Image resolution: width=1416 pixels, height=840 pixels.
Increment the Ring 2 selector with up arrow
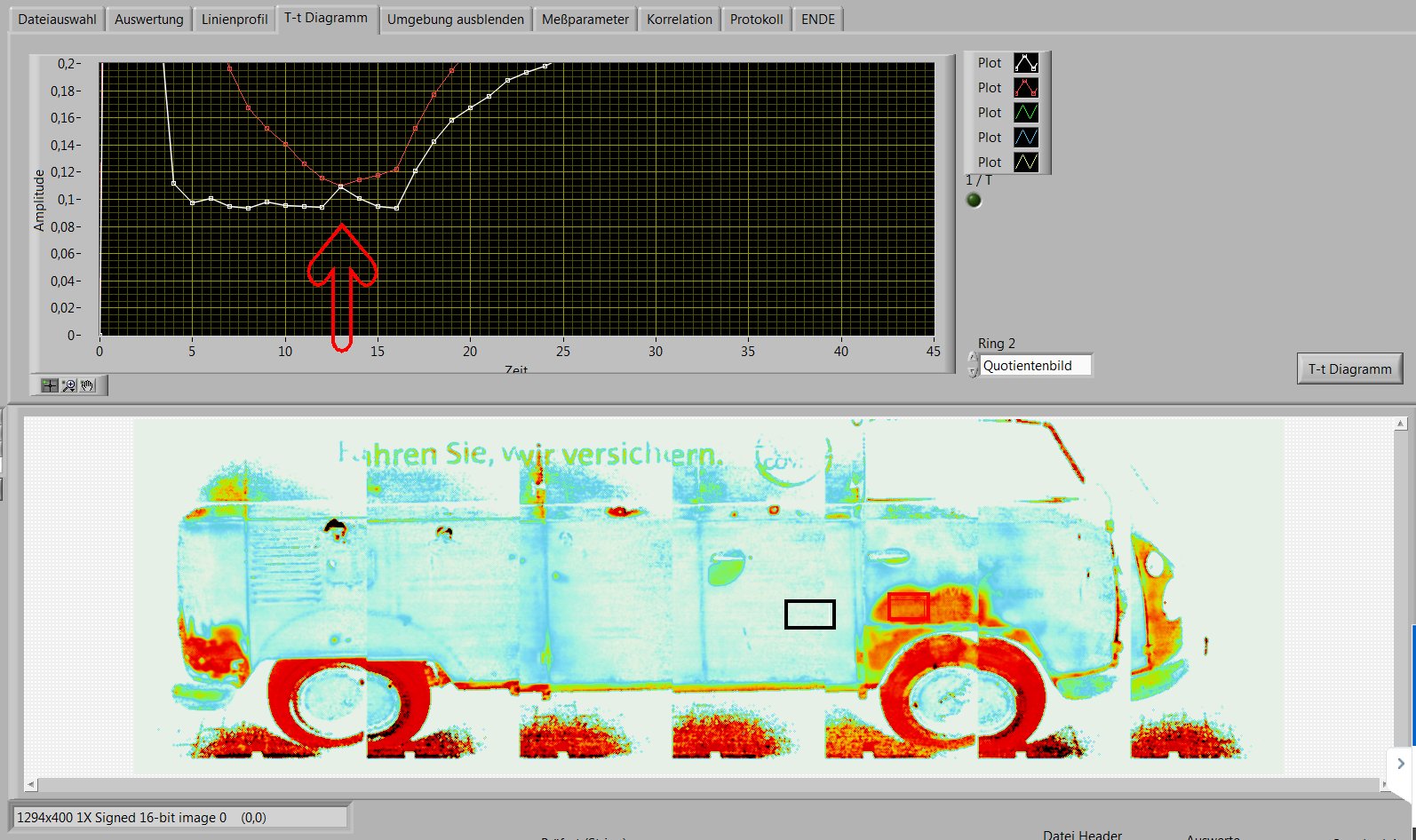973,359
